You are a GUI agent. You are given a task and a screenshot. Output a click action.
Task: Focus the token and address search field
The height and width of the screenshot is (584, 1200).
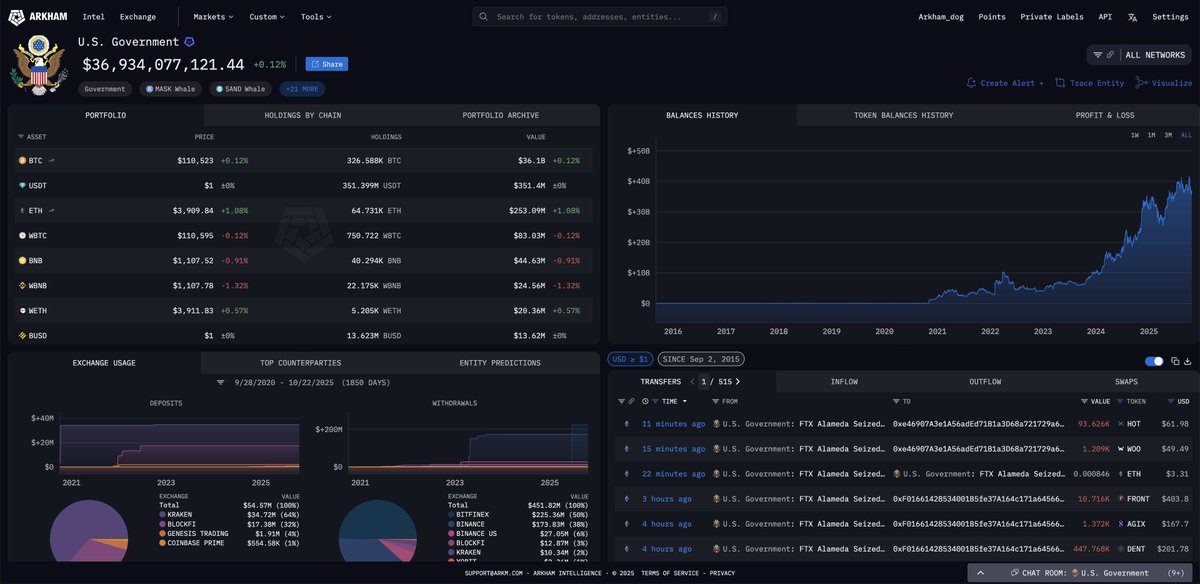[600, 17]
